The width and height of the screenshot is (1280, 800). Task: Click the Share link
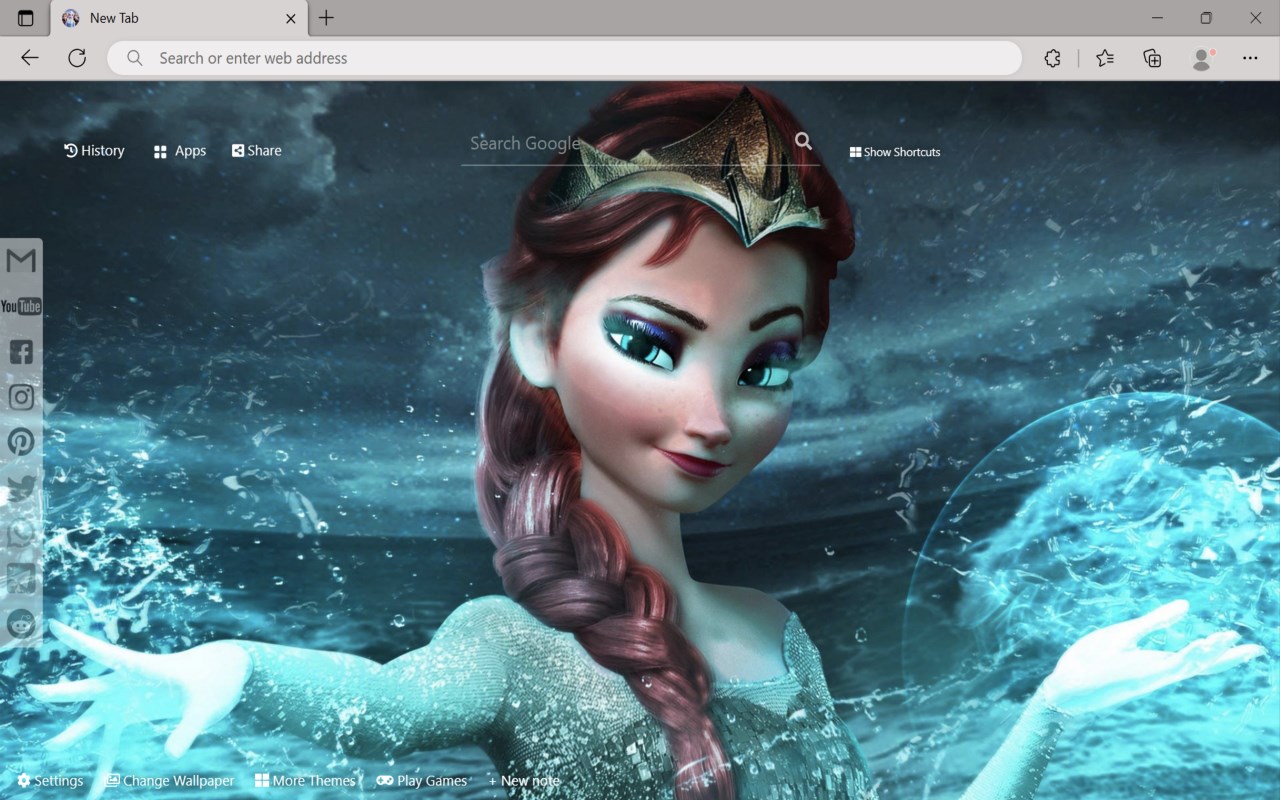point(256,151)
